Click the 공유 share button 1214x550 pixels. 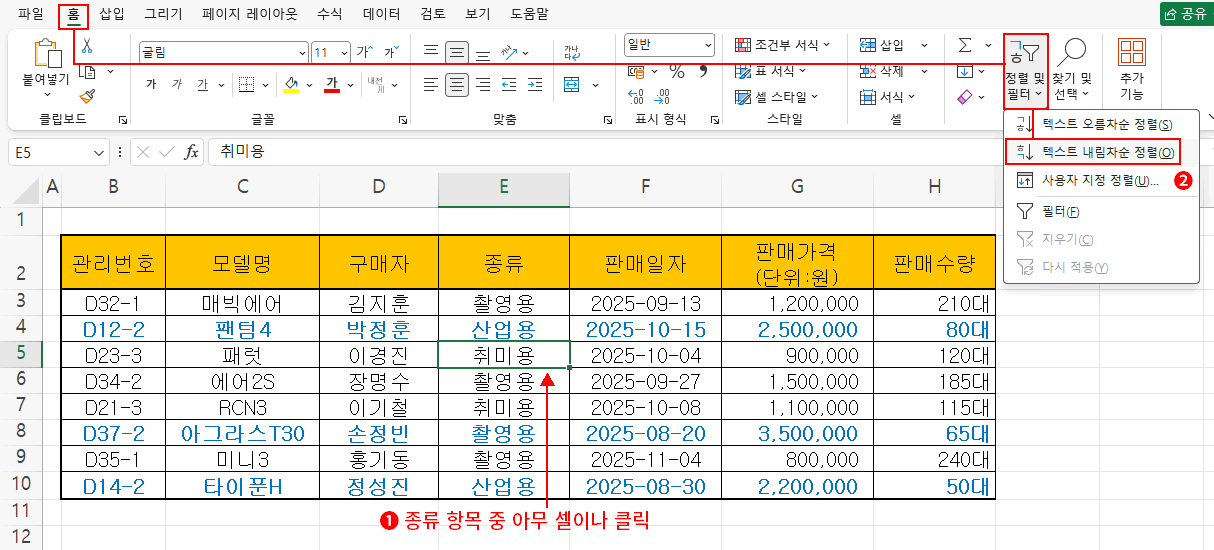(x=1185, y=14)
